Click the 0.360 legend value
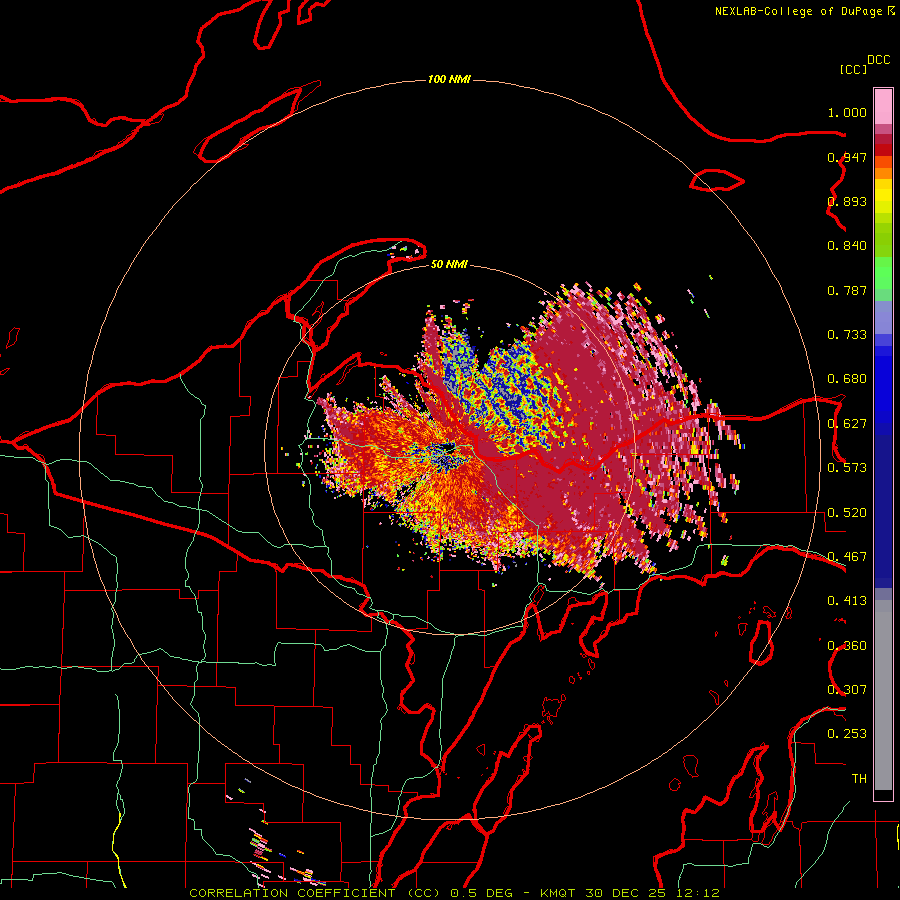Viewport: 900px width, 900px height. click(847, 646)
